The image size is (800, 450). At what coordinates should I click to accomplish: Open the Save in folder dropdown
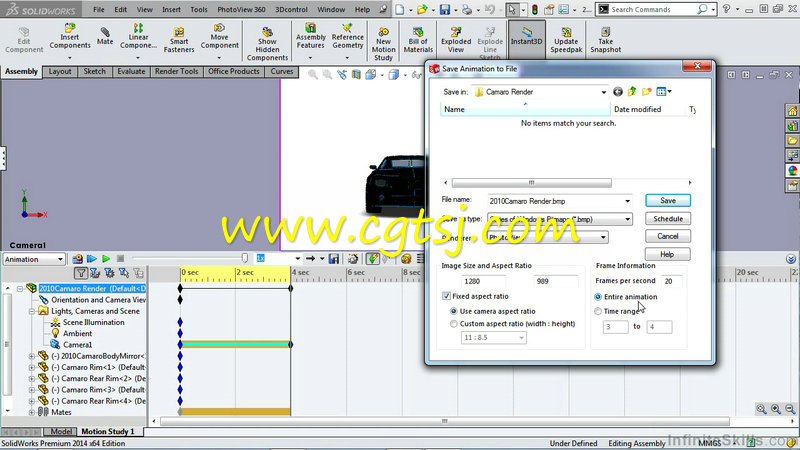point(603,92)
